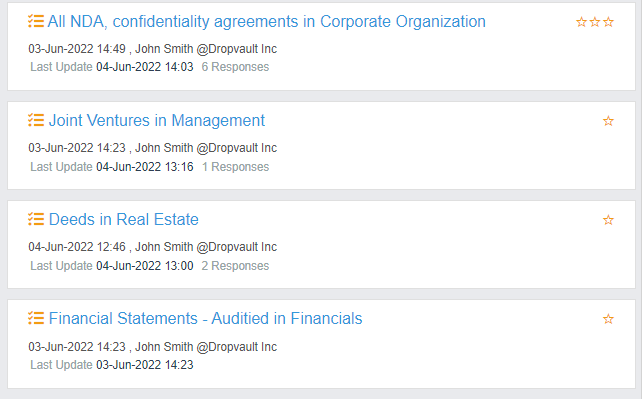Open All NDA, confidentiality agreements in Corporate Organization
The image size is (642, 399).
click(x=267, y=22)
